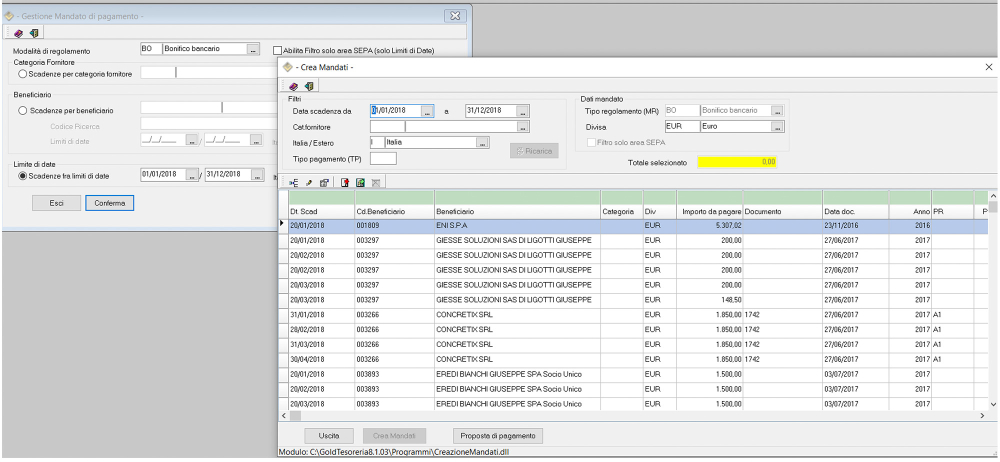
Task: Select Scadenze per categoria fornitore radio button
Action: (x=24, y=72)
